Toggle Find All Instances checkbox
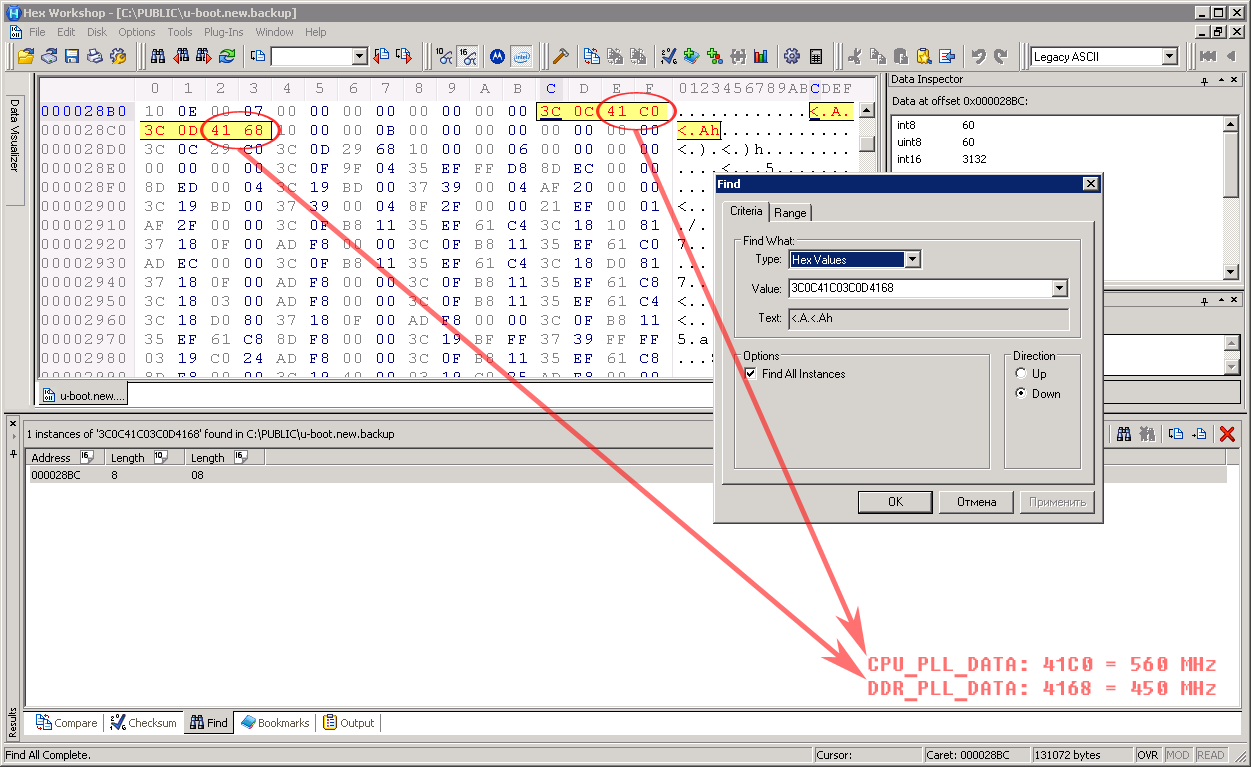Viewport: 1251px width, 767px height. tap(751, 374)
